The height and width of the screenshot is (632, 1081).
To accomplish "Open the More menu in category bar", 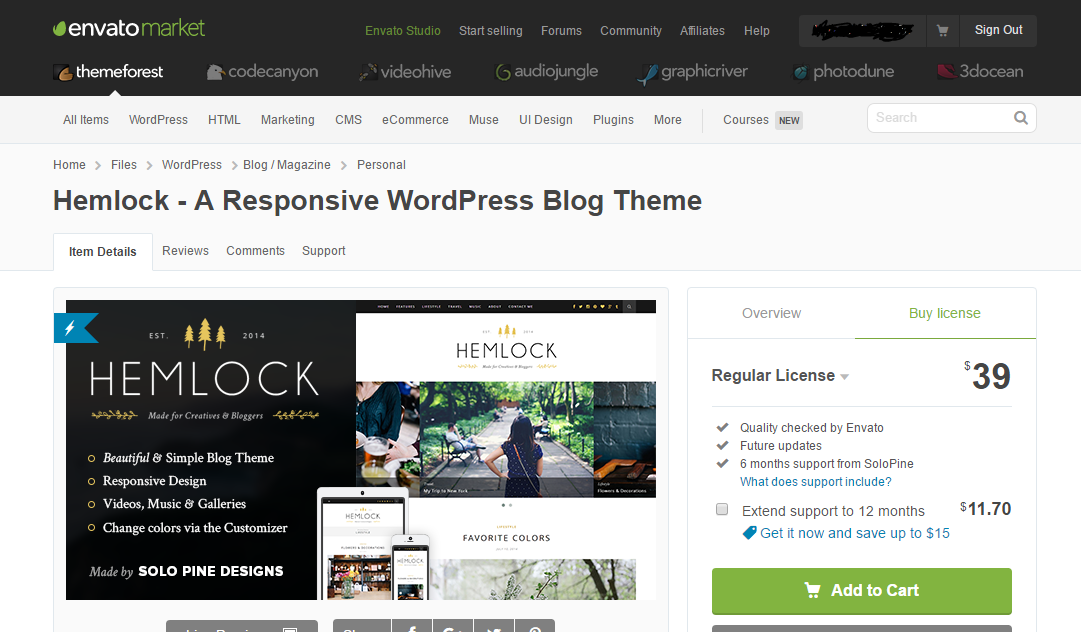I will coord(667,120).
